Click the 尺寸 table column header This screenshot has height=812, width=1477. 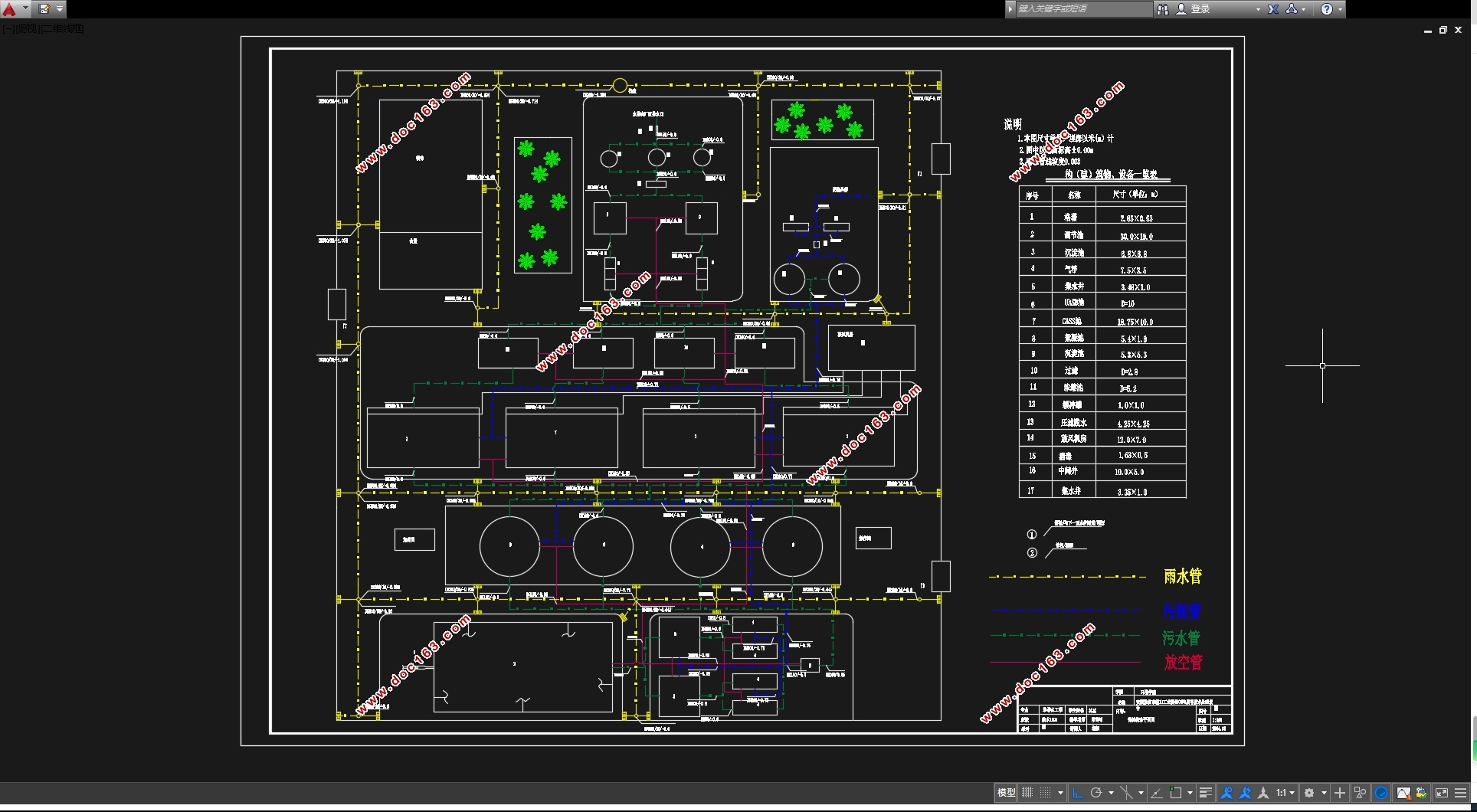coord(1135,195)
